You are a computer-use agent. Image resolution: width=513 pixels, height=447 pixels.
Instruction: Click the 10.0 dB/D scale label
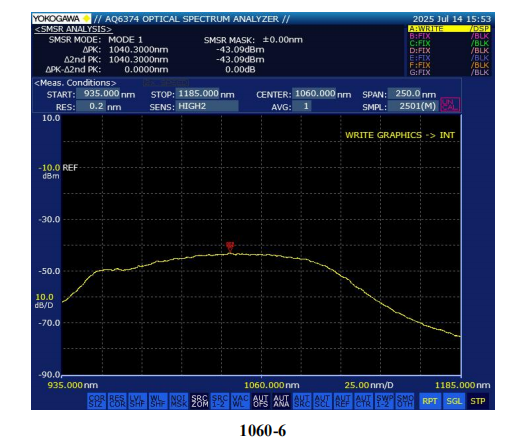[45, 301]
